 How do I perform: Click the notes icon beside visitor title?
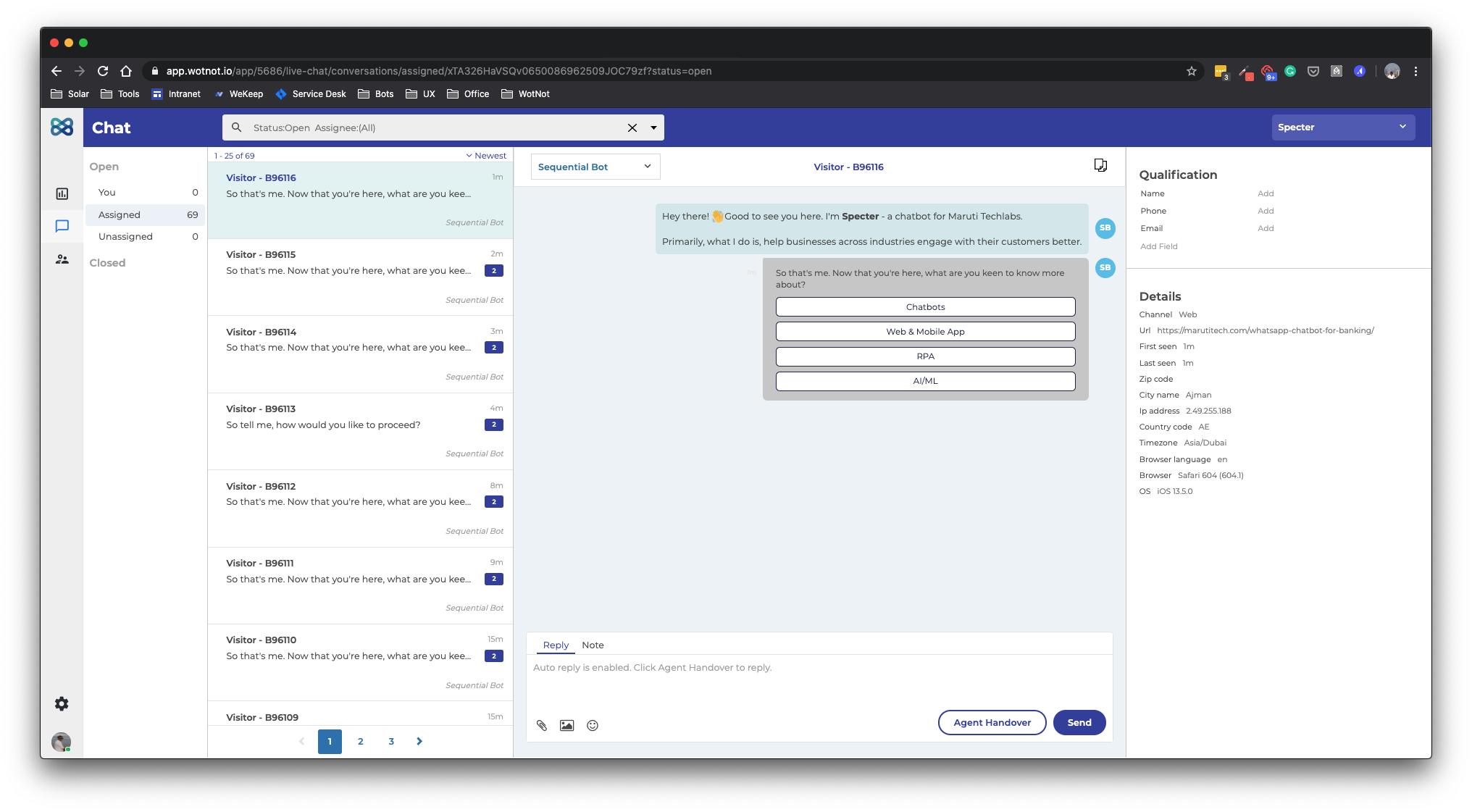click(x=1100, y=166)
